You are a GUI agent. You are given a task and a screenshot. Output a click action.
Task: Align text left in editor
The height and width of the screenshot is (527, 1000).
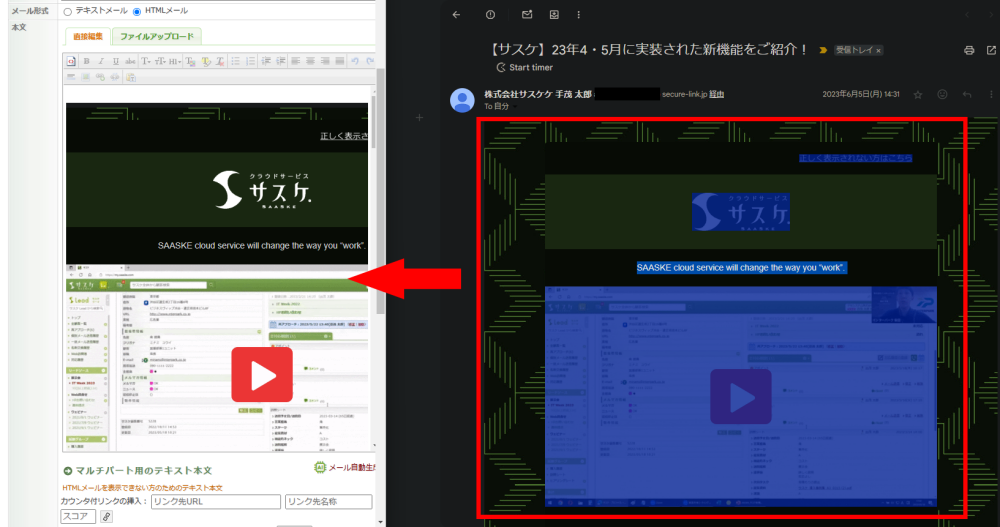click(296, 61)
